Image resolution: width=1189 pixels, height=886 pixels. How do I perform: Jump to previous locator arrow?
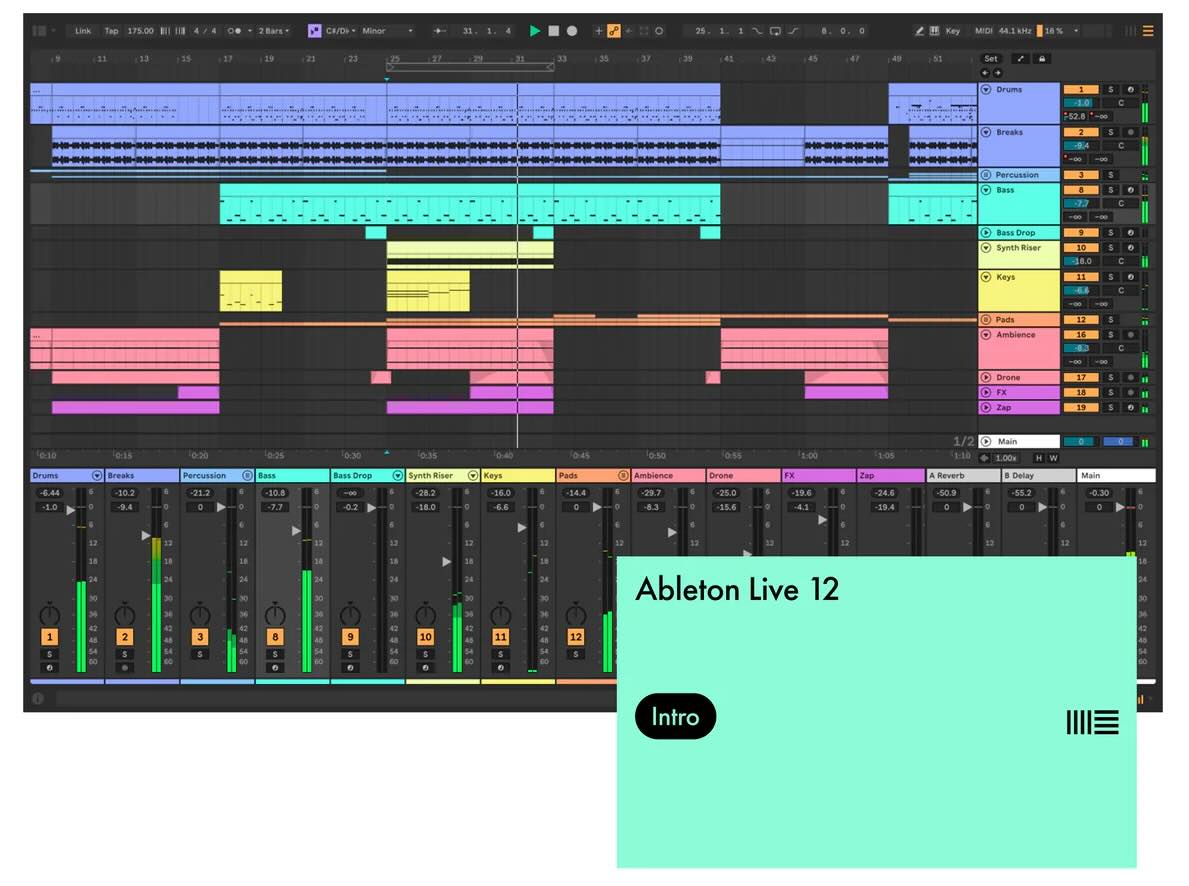point(985,73)
